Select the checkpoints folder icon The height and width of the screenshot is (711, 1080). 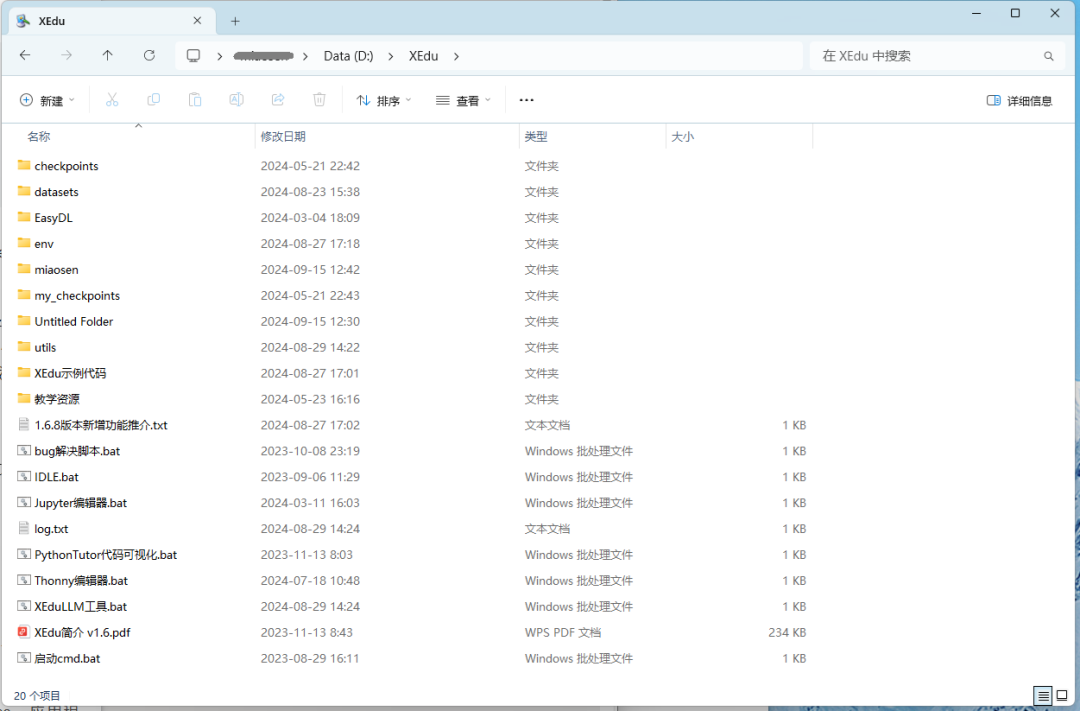point(24,165)
